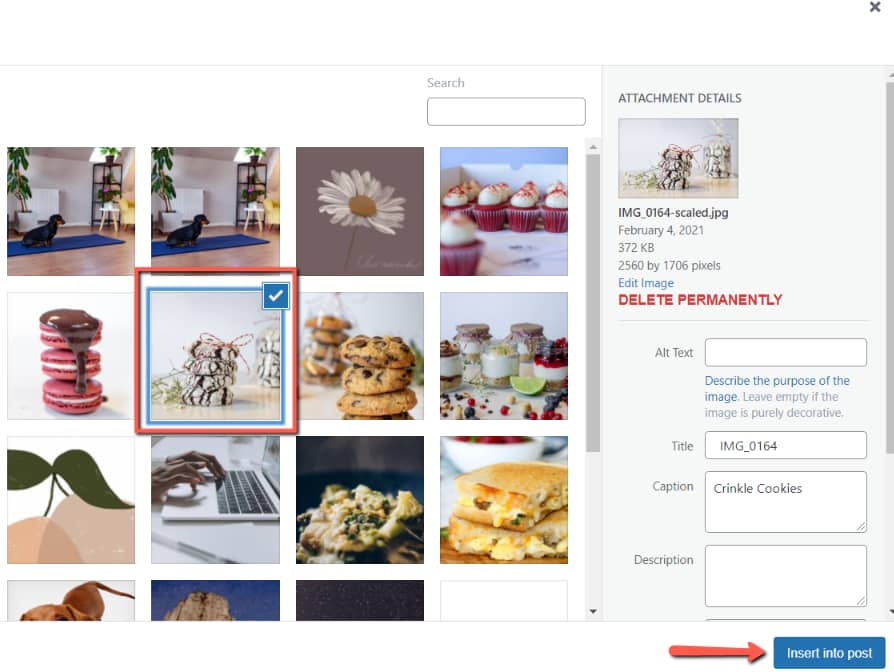
Task: Click the media grid scroll up arrow
Action: click(593, 147)
